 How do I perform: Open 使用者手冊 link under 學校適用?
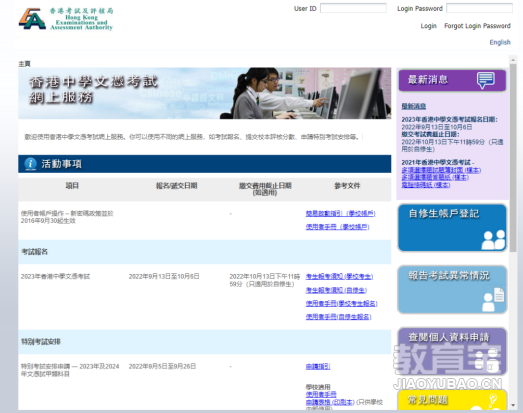(321, 394)
